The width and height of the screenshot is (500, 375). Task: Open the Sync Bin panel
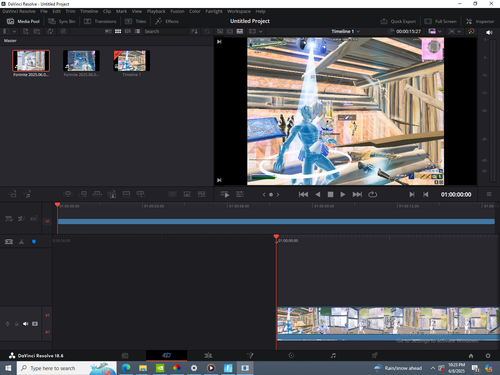pos(62,21)
